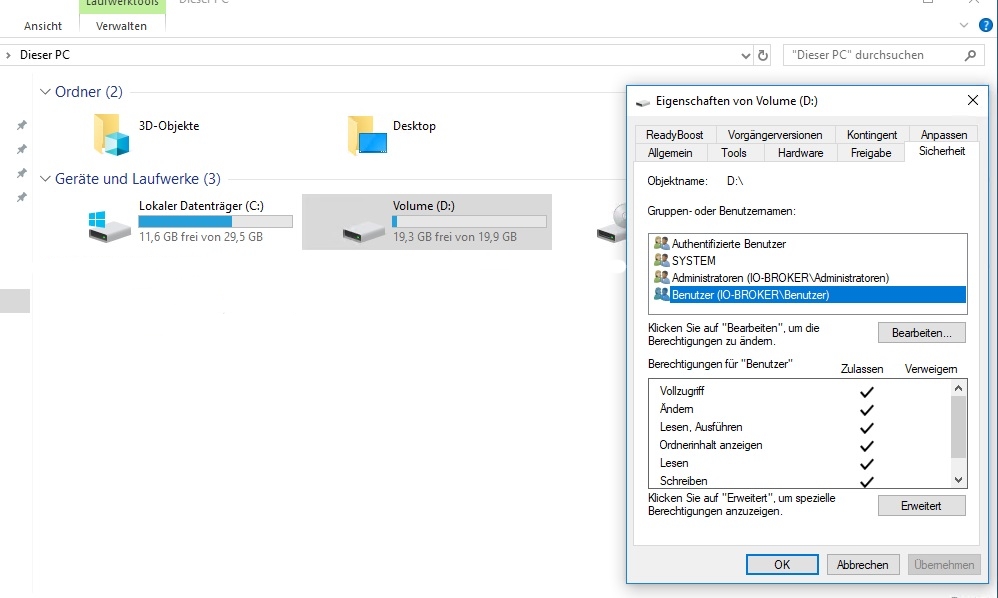Click the permissions list scroll-up arrow

tap(959, 388)
